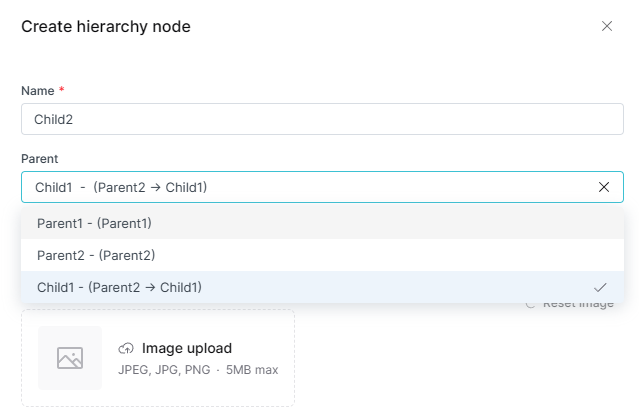Viewport: 639px width, 416px height.
Task: Click the Name field label
Action: (37, 91)
